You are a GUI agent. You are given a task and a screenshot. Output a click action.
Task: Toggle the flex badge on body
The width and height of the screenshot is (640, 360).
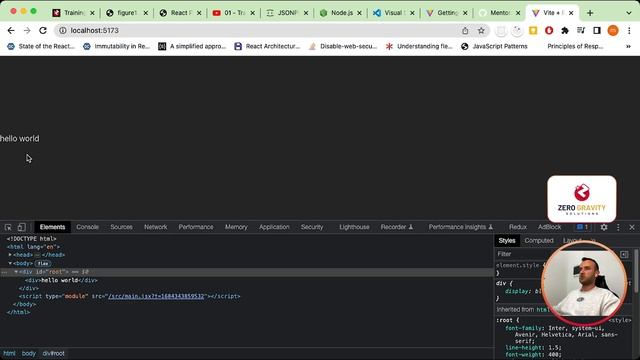point(43,264)
